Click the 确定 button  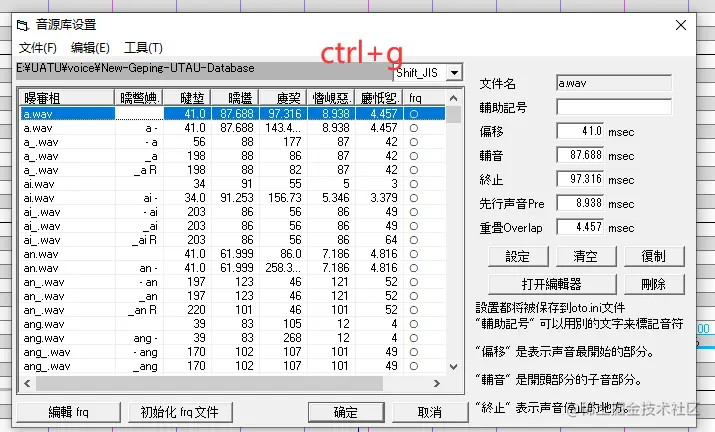(x=346, y=412)
